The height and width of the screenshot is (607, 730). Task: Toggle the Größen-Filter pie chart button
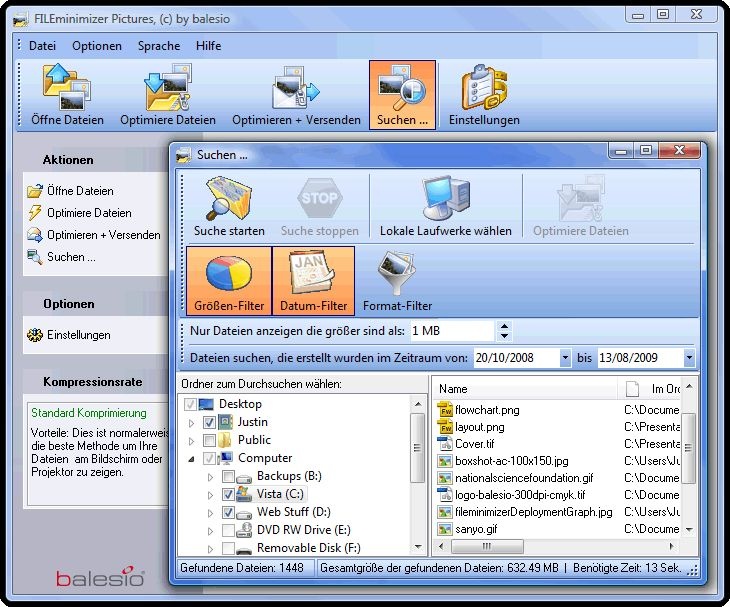pyautogui.click(x=229, y=281)
